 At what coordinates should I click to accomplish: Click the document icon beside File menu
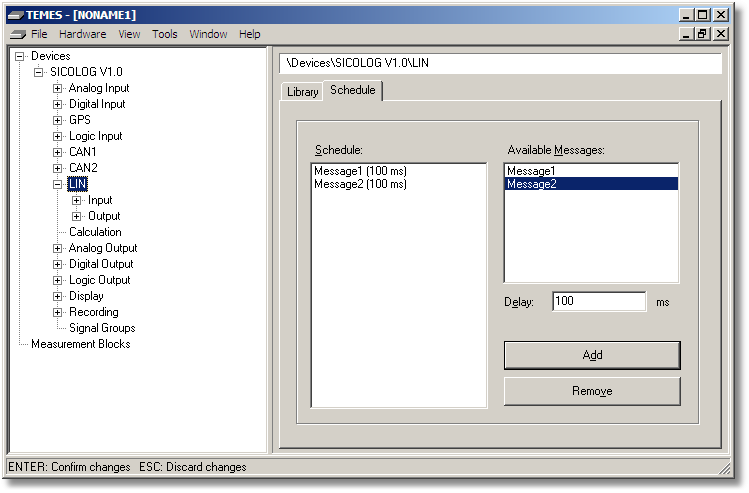pyautogui.click(x=18, y=34)
